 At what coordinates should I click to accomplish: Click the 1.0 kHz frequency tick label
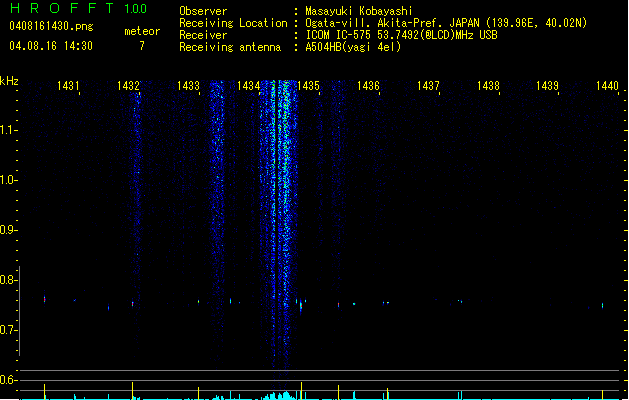click(x=7, y=180)
